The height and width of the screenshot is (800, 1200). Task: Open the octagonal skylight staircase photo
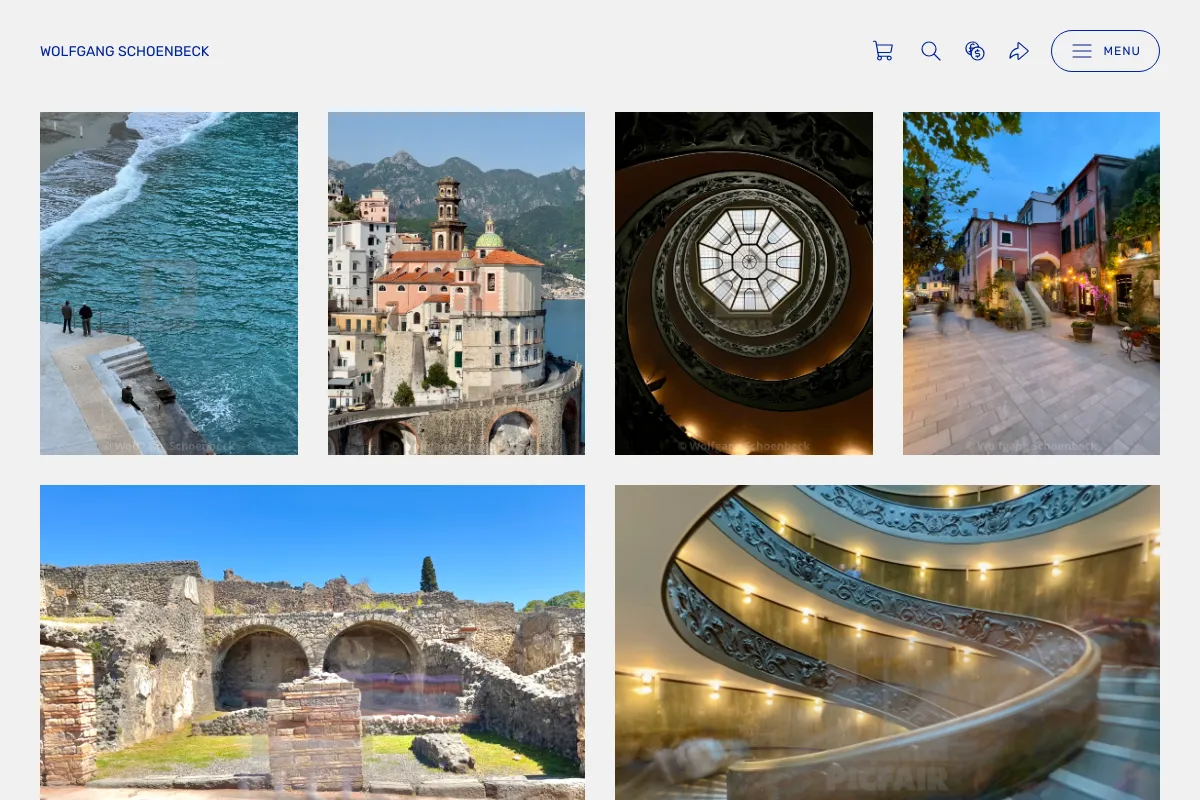pyautogui.click(x=744, y=283)
